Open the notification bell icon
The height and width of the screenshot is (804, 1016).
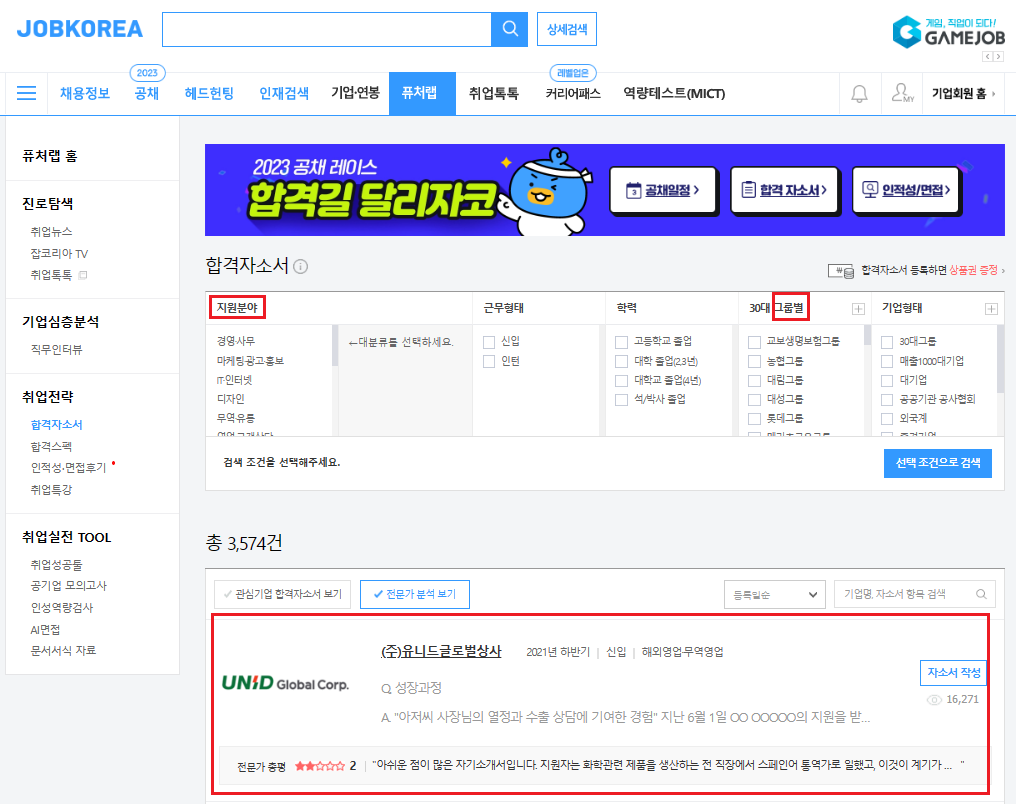(859, 94)
